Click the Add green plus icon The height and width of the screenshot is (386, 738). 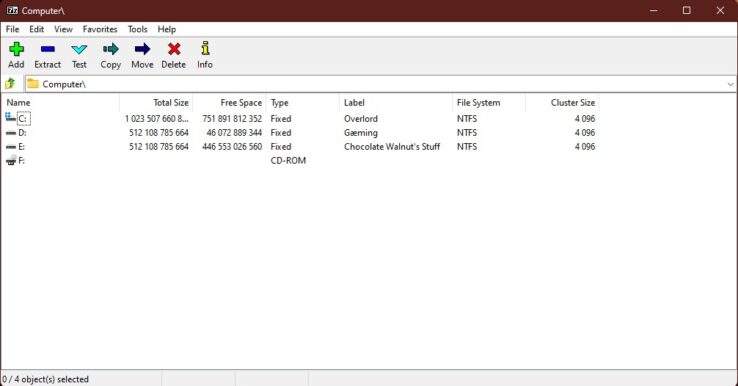point(16,49)
